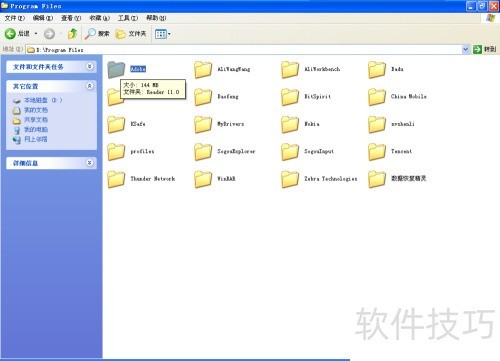Click the 转到 (Go) button

tap(485, 49)
